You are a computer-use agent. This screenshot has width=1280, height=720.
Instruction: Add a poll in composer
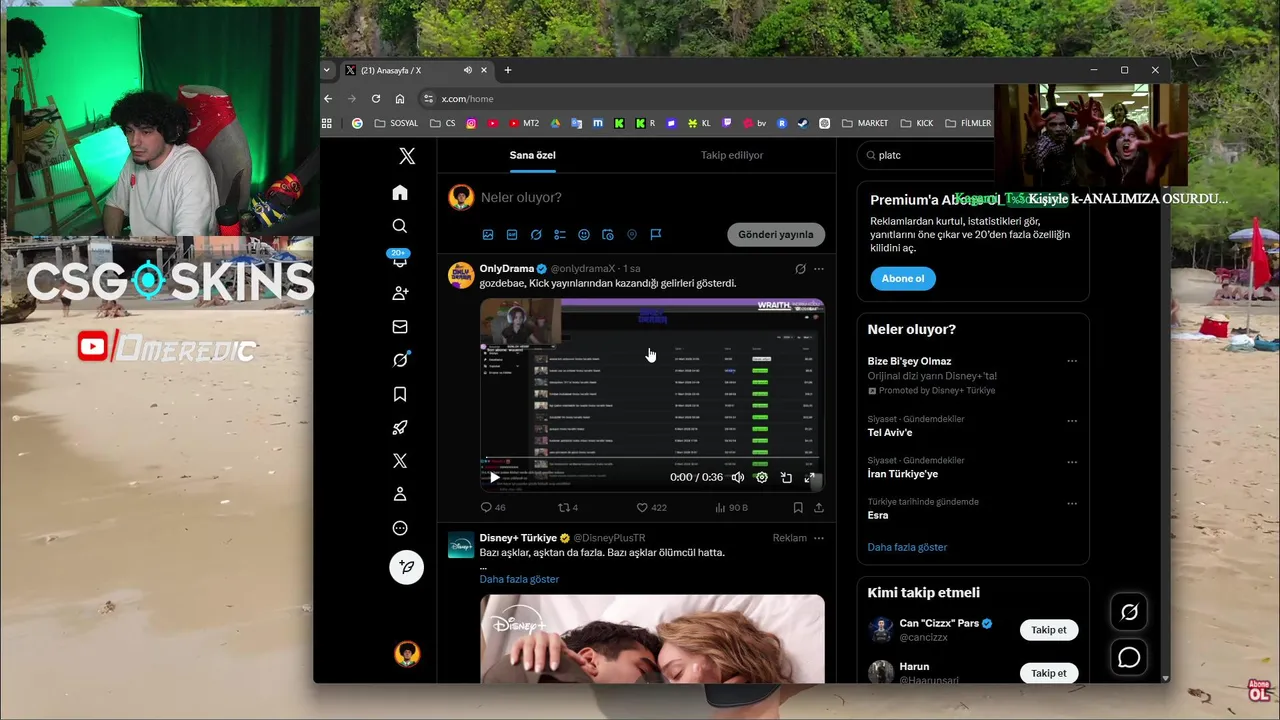(x=560, y=235)
